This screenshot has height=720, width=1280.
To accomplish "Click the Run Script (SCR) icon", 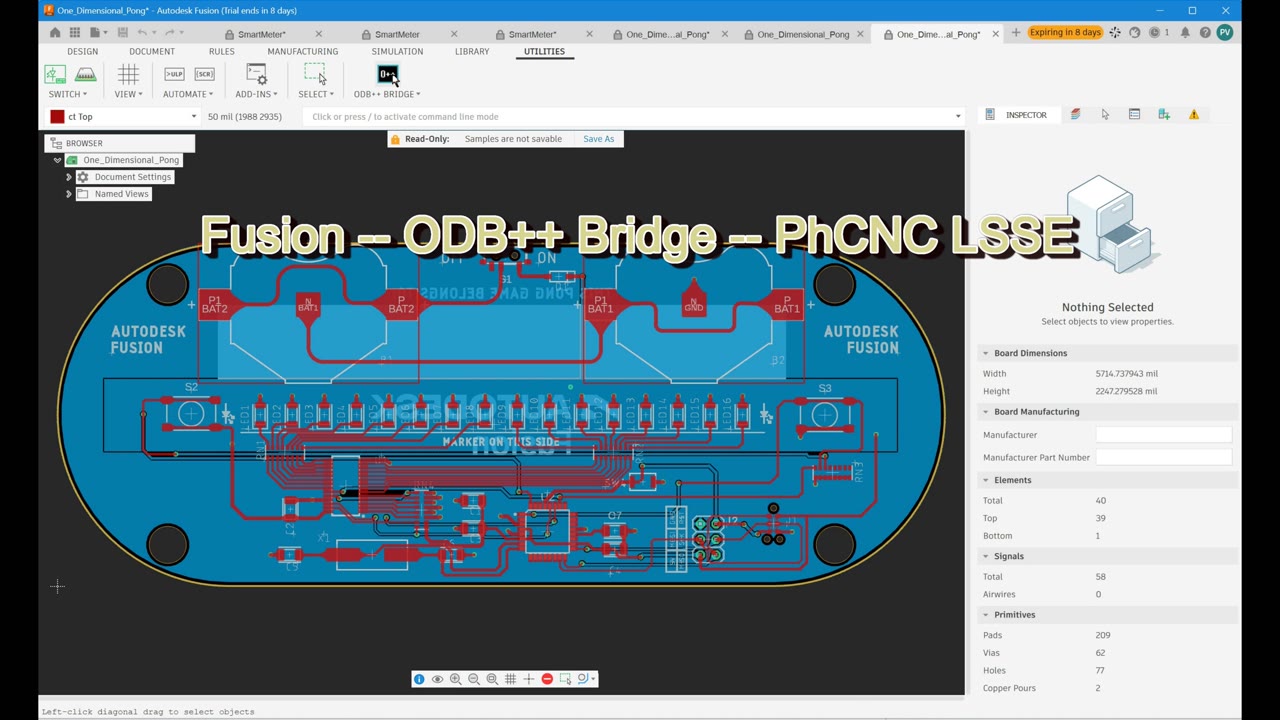I will [204, 75].
